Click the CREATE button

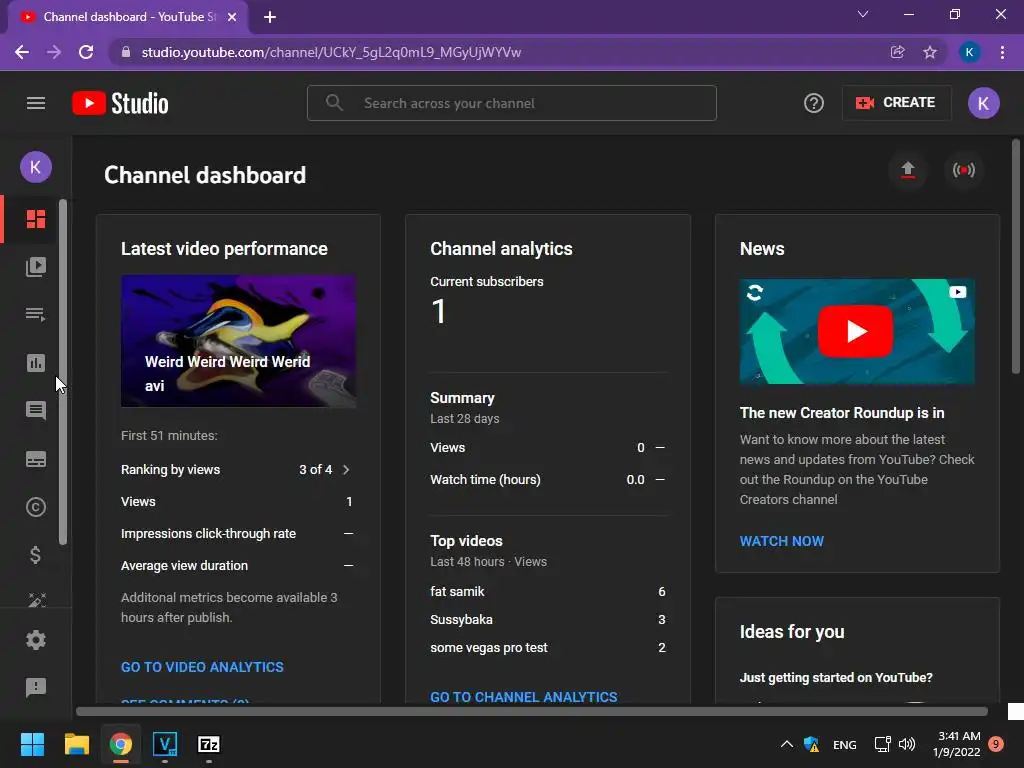point(896,103)
